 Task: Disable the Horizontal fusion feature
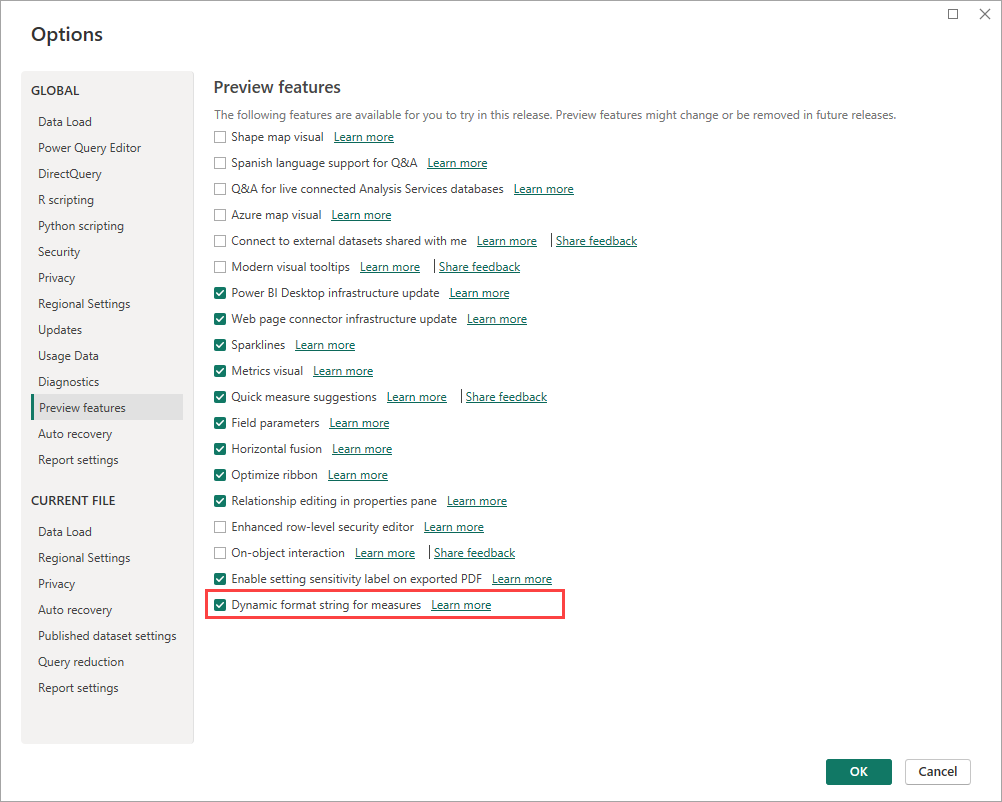pos(220,449)
